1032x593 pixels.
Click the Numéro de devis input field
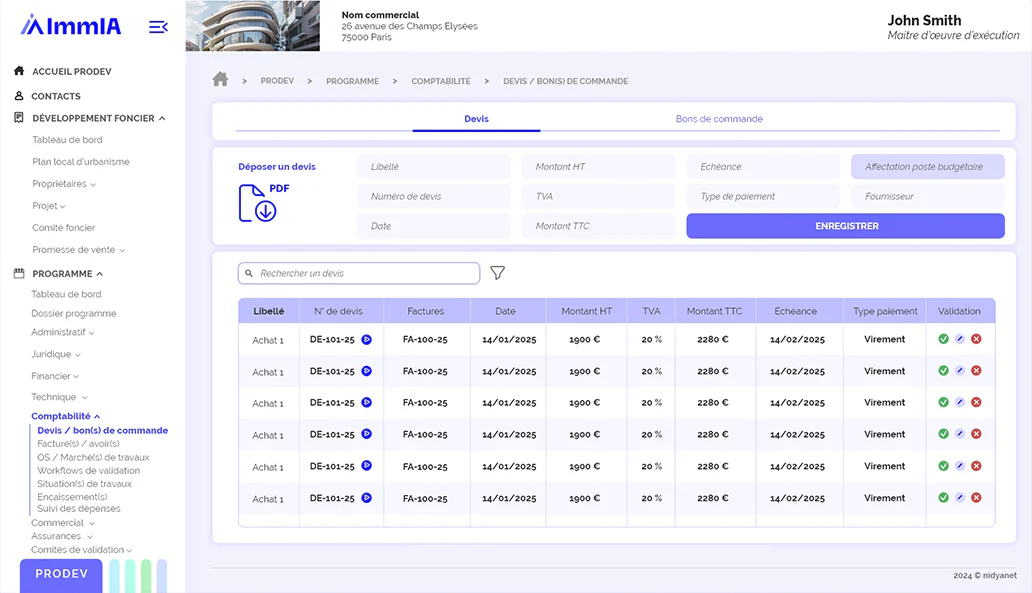(x=433, y=196)
